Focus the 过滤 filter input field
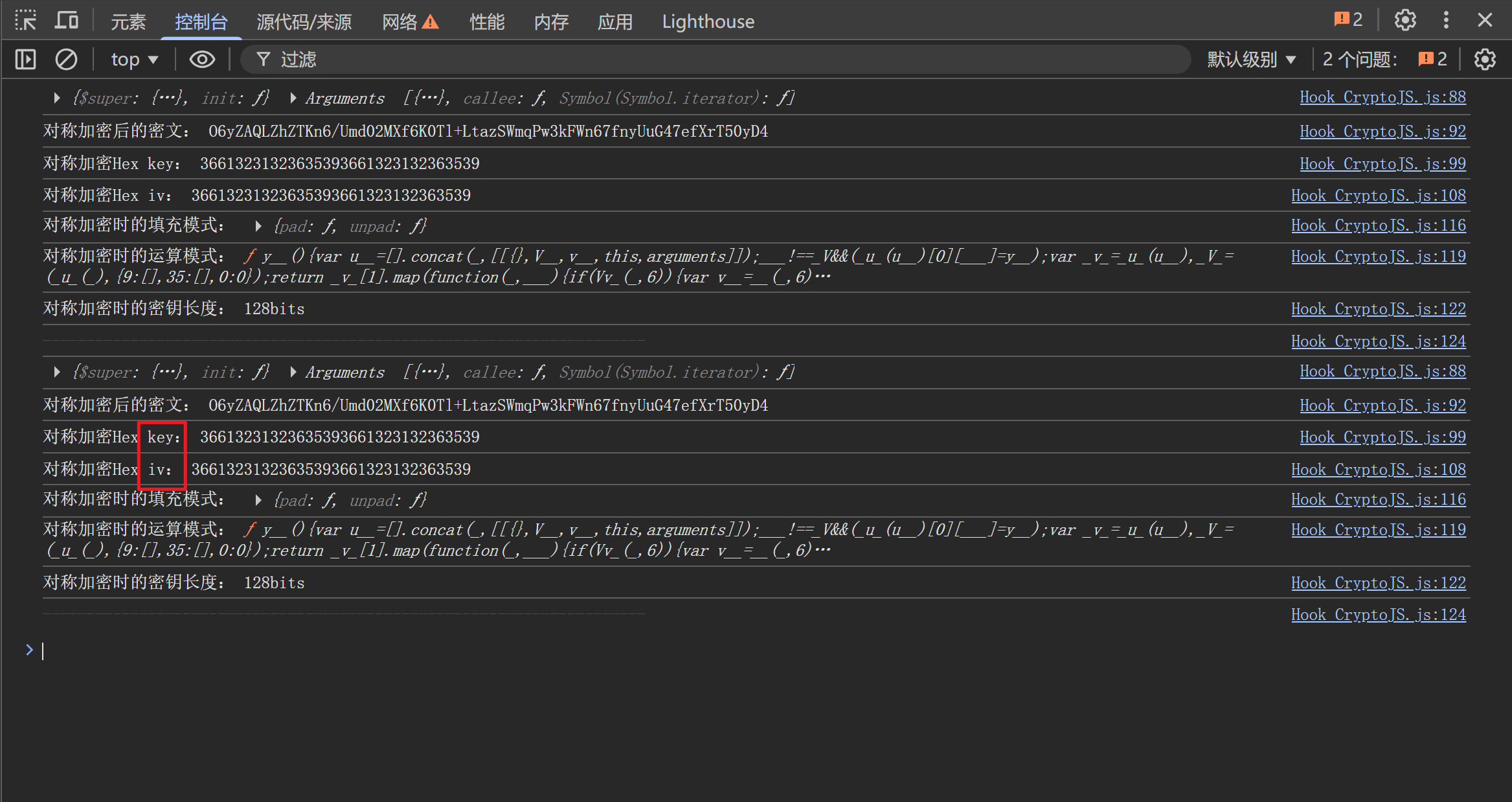This screenshot has width=1512, height=802. 716,60
